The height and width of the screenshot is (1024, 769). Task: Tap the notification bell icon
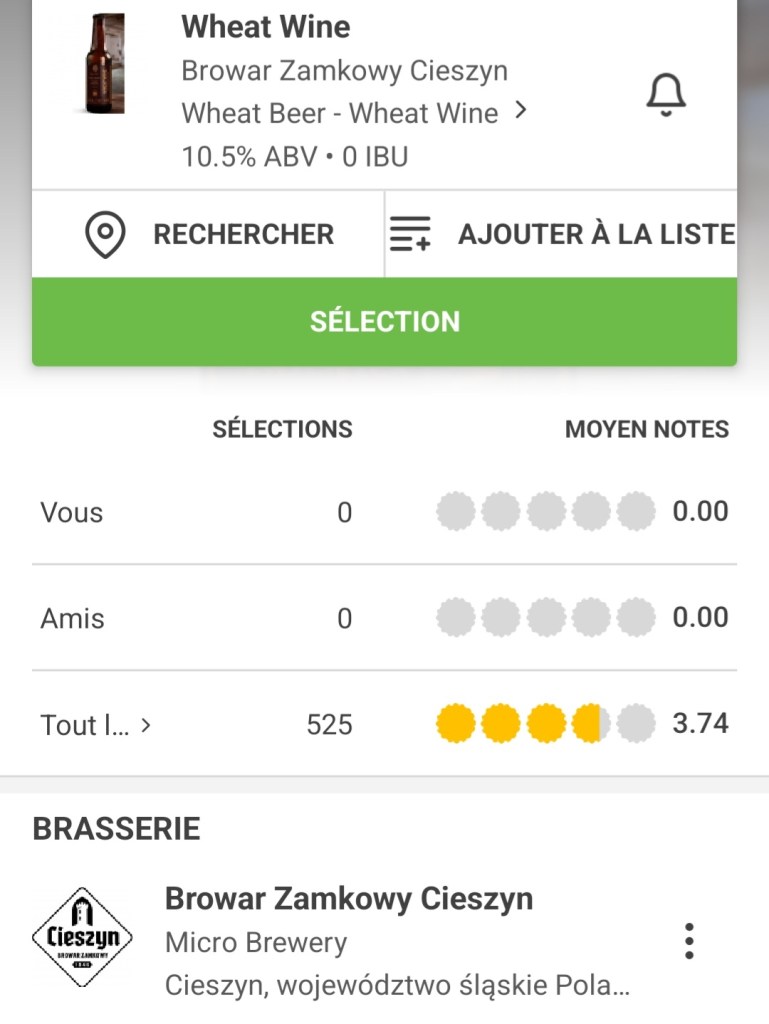point(665,96)
